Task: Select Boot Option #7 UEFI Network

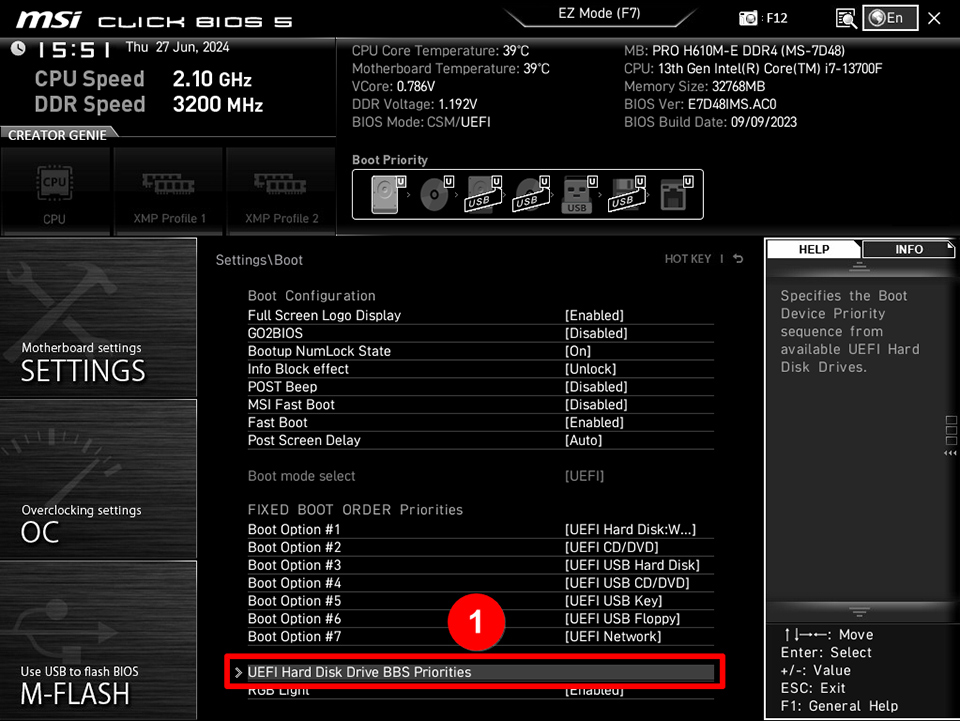Action: click(481, 637)
